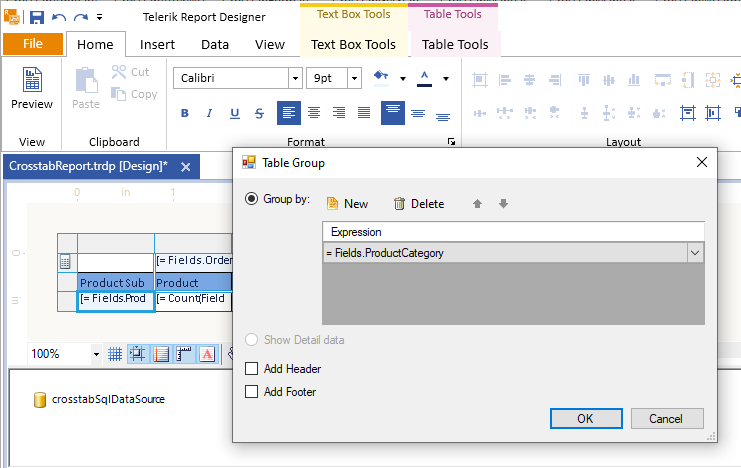Toggle Italic formatting
741x468 pixels.
209,113
